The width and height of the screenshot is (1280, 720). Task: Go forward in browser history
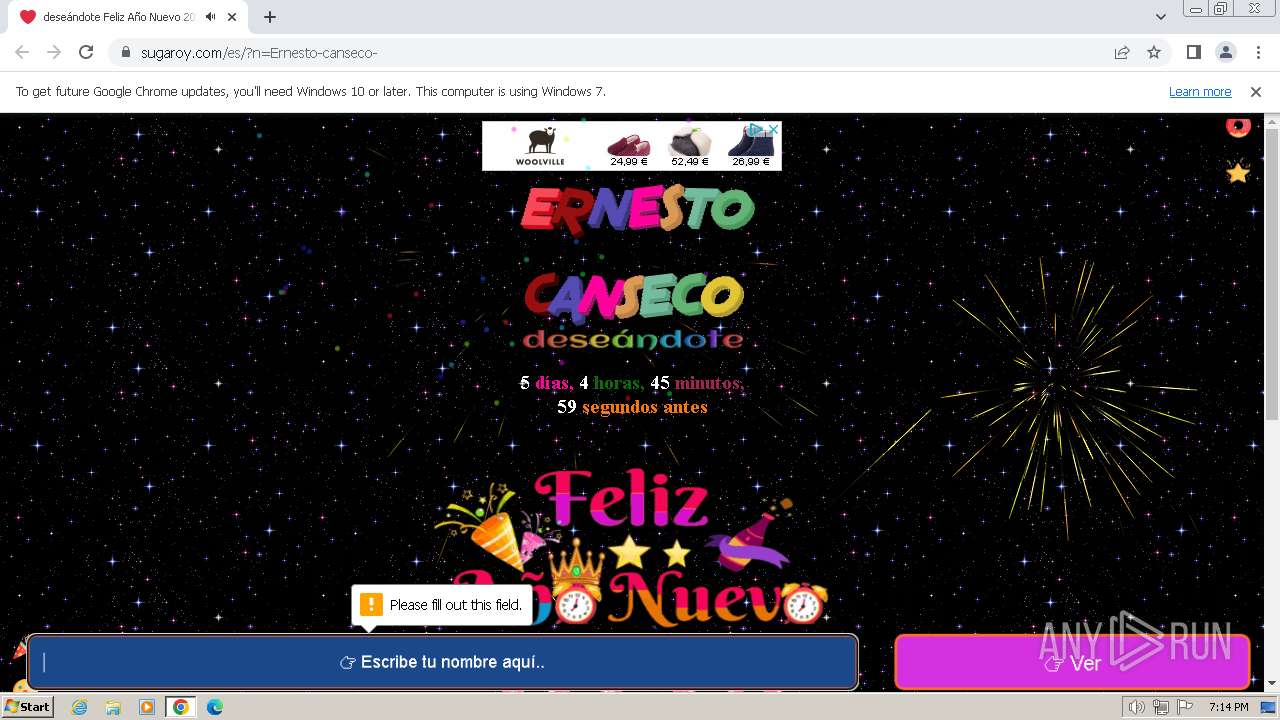pyautogui.click(x=54, y=52)
